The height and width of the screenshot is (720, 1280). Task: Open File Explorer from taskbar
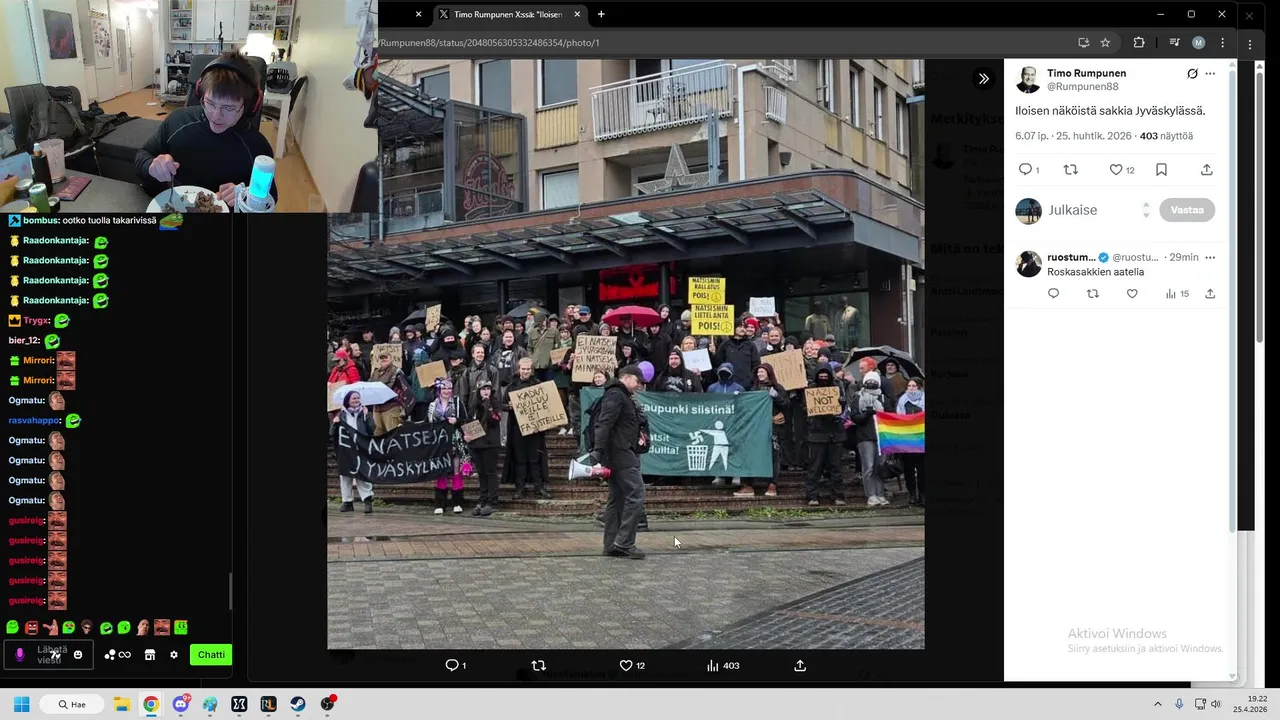click(x=121, y=704)
